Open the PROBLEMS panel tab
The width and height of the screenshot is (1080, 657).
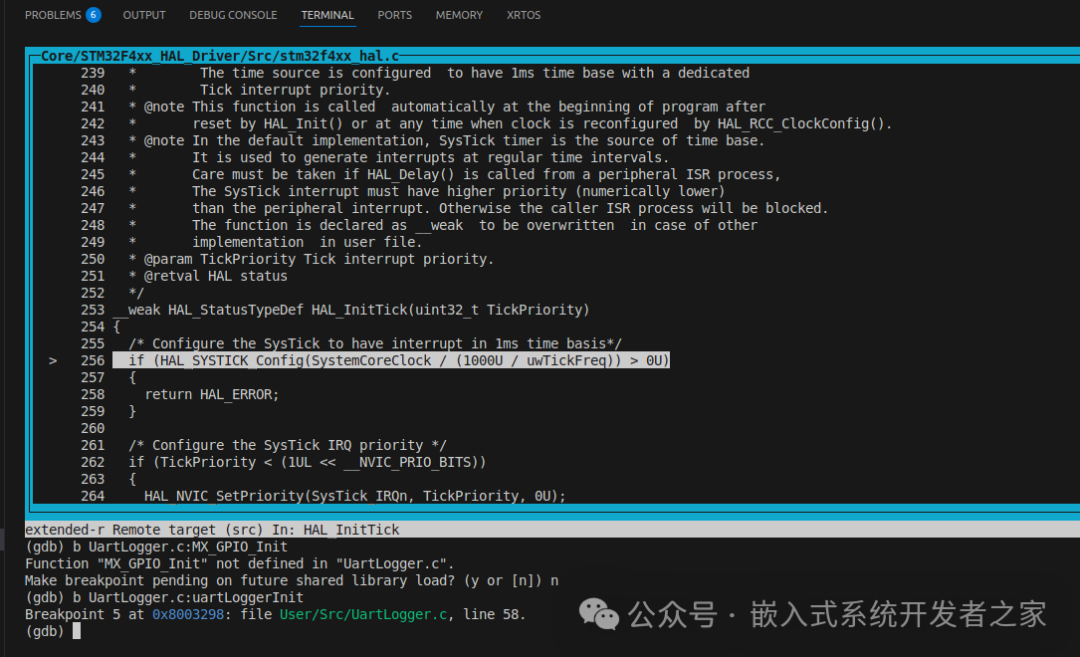(53, 14)
